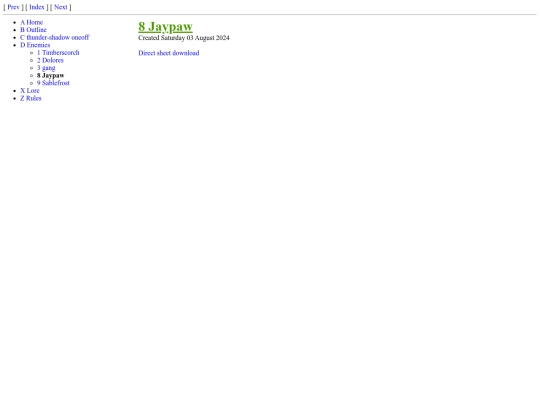
Task: Click the circle bullet beside 9 Sablefrost
Action: (x=32, y=83)
